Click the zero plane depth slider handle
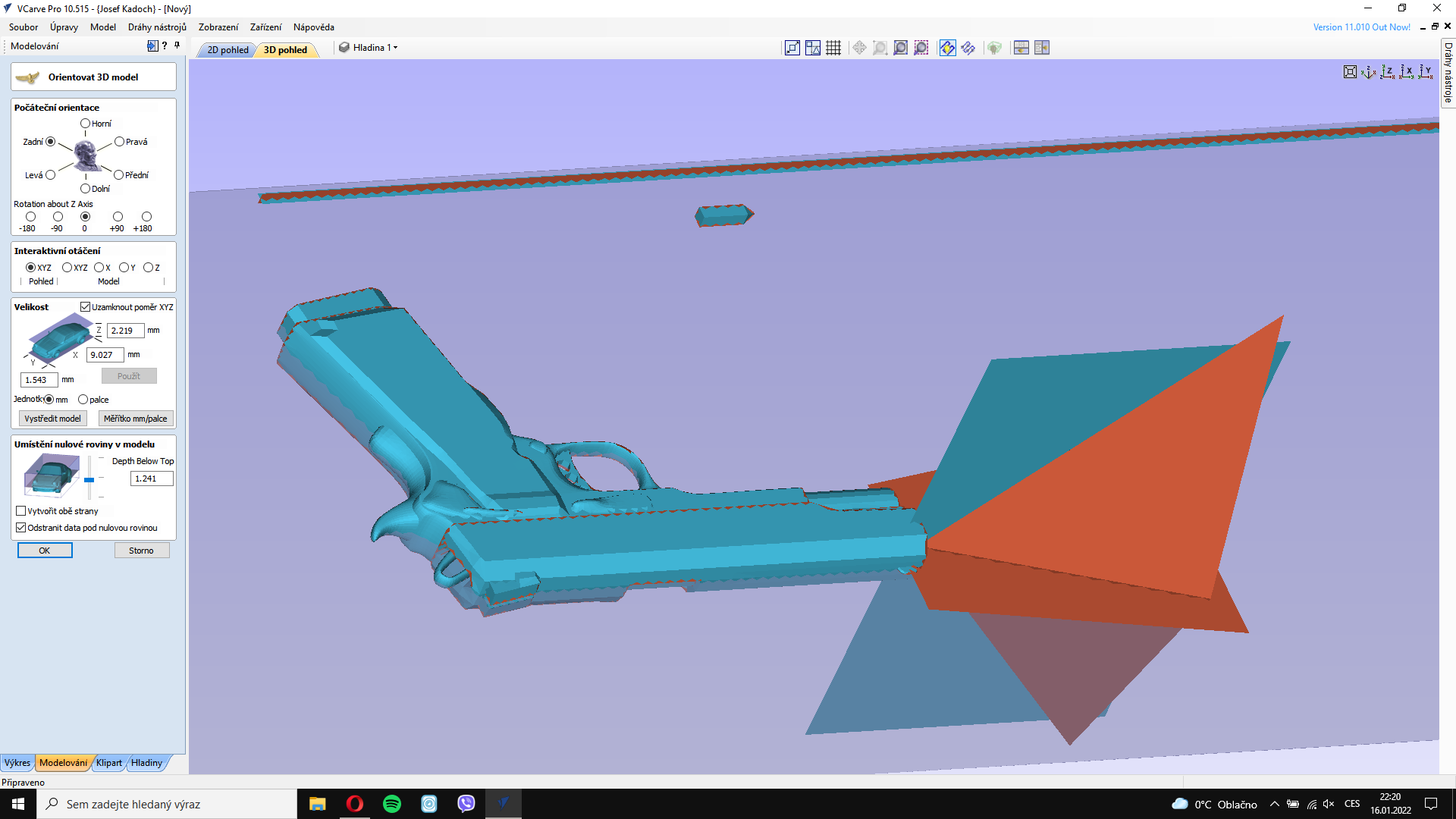The width and height of the screenshot is (1456, 819). [89, 480]
